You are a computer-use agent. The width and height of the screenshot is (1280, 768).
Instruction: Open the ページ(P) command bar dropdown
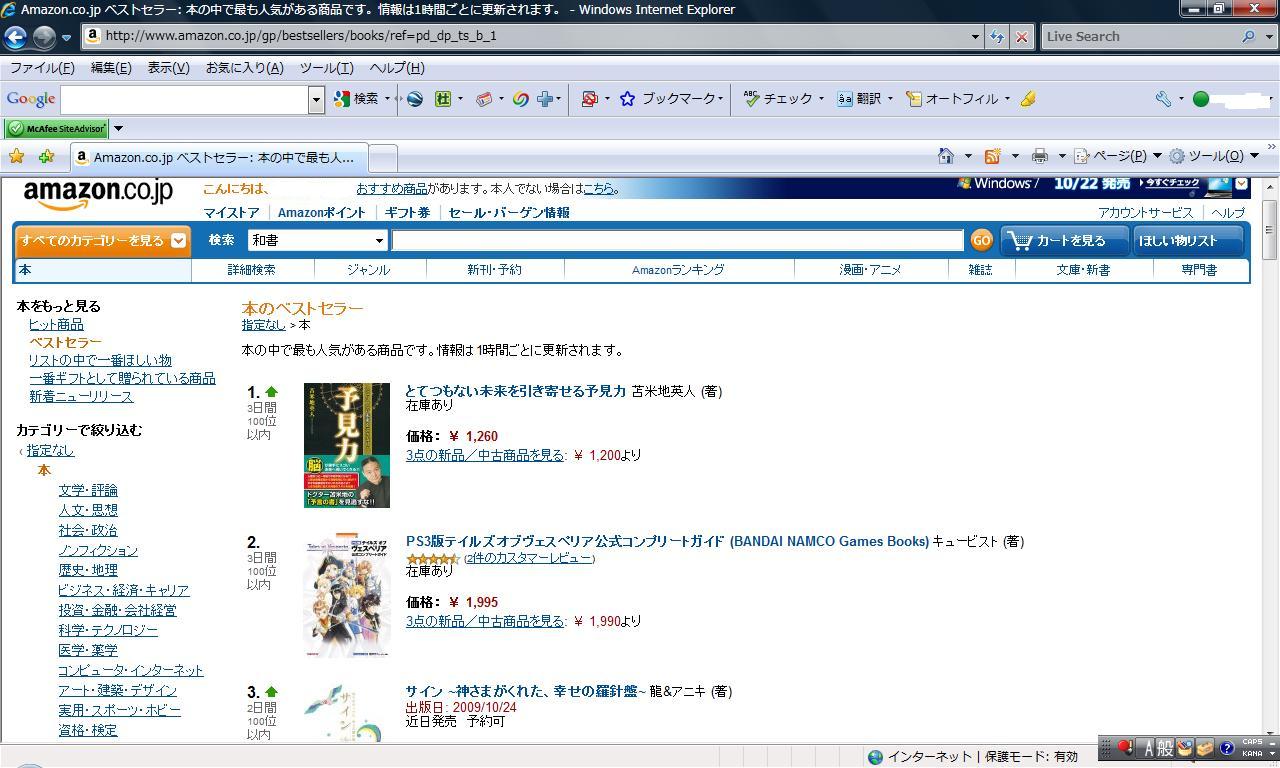tap(1118, 156)
